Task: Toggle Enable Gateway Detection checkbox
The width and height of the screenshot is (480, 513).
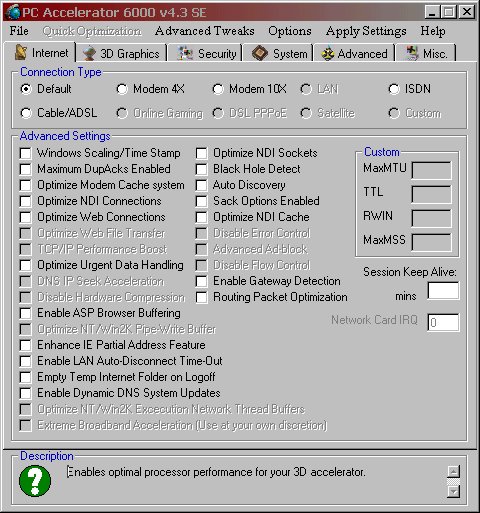Action: tap(201, 281)
